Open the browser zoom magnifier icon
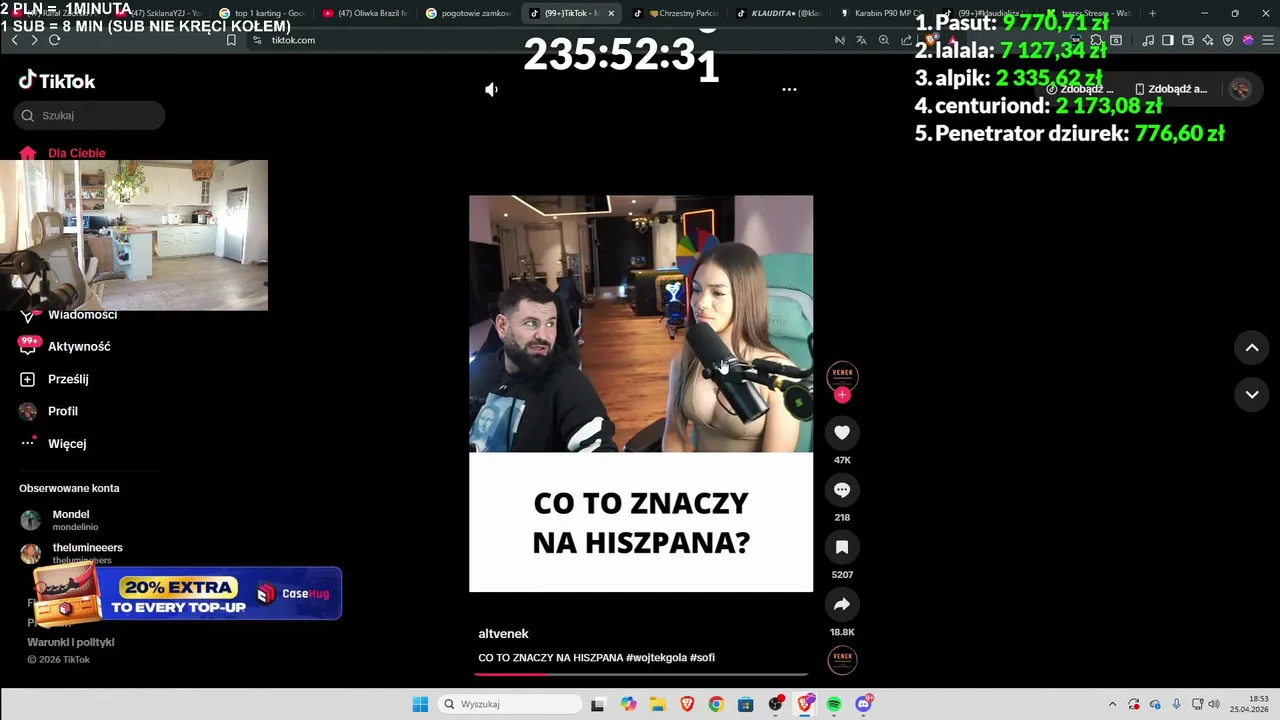The width and height of the screenshot is (1280, 720). pos(884,40)
